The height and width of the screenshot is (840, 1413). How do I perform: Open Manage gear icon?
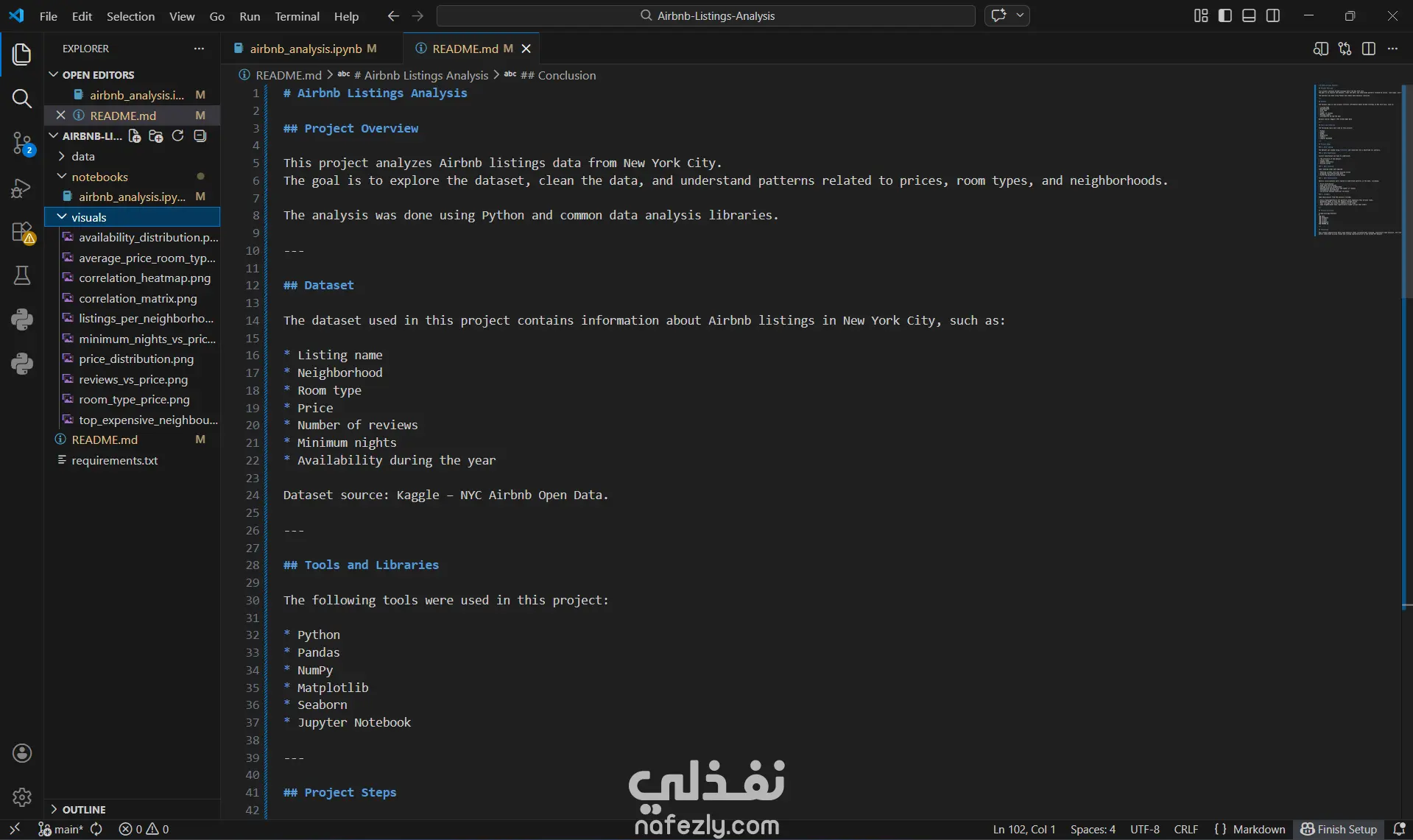[x=22, y=797]
